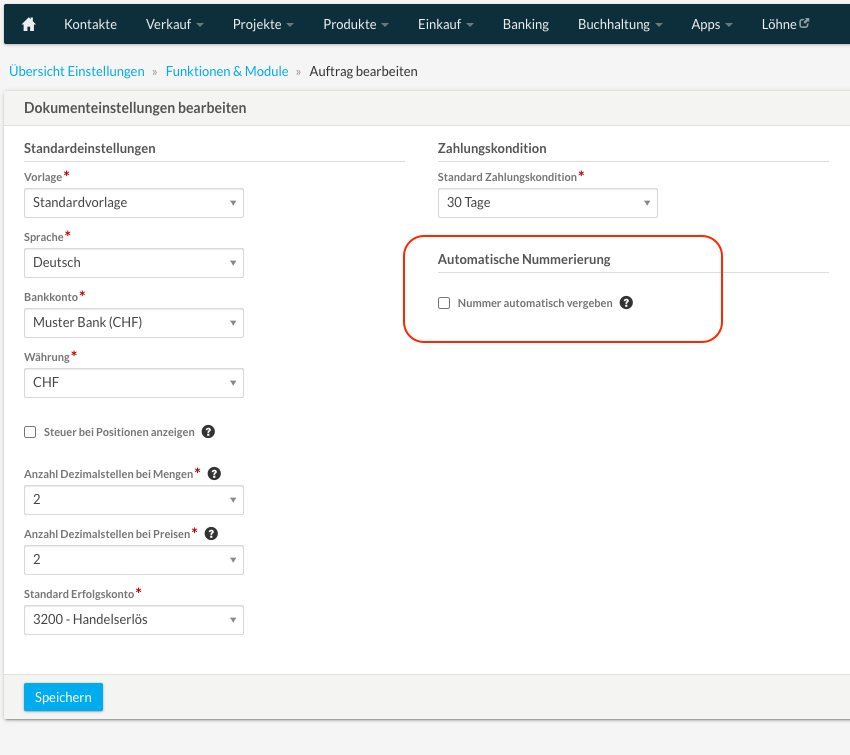Open the Bankkonto dropdown
Viewport: 850px width, 755px height.
coord(133,322)
